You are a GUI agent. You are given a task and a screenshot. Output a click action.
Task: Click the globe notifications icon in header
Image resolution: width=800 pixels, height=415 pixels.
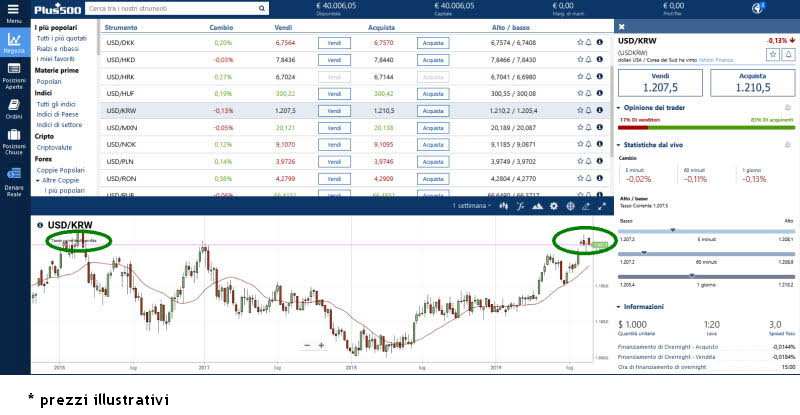click(x=758, y=8)
